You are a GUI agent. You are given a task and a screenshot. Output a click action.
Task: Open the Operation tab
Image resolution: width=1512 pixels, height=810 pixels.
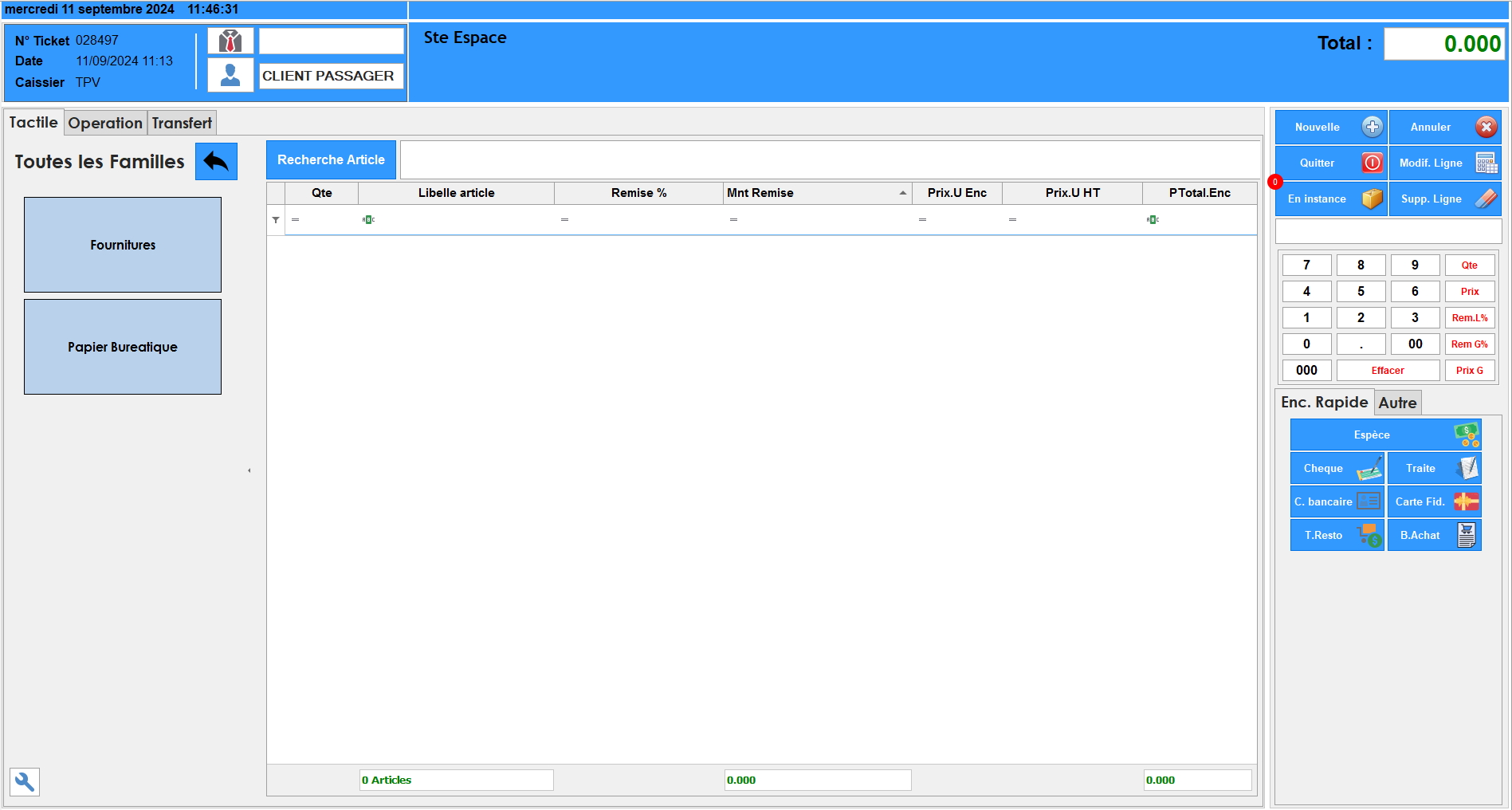tap(105, 123)
